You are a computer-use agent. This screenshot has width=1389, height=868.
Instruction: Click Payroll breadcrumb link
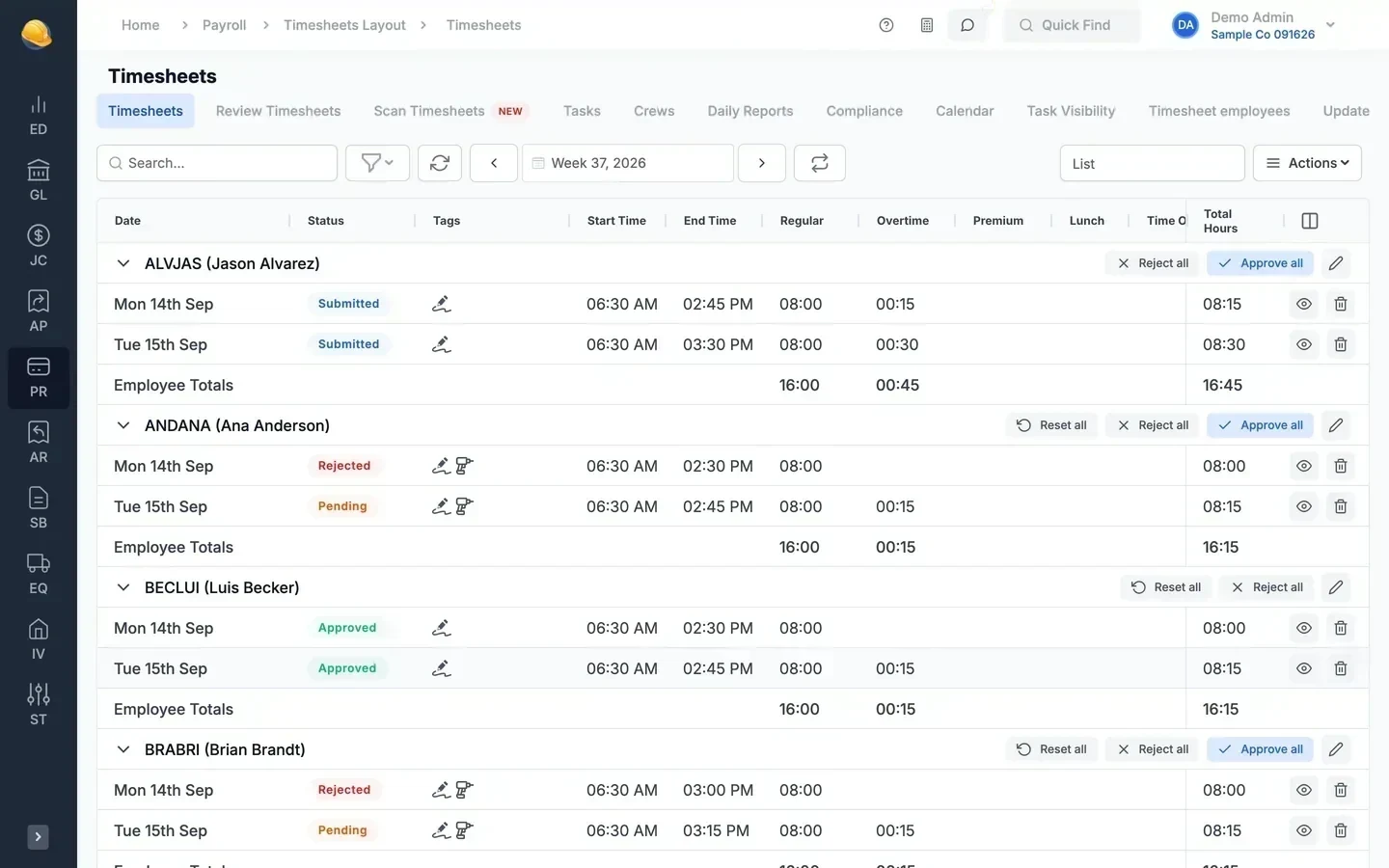[x=224, y=25]
